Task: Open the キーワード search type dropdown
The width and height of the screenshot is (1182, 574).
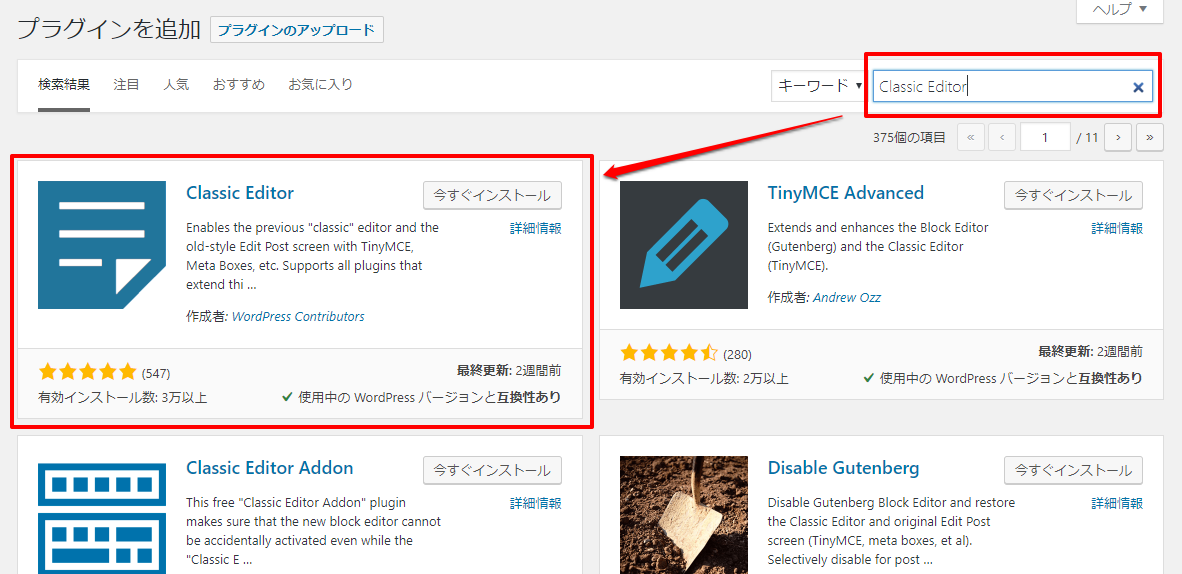Action: point(819,86)
